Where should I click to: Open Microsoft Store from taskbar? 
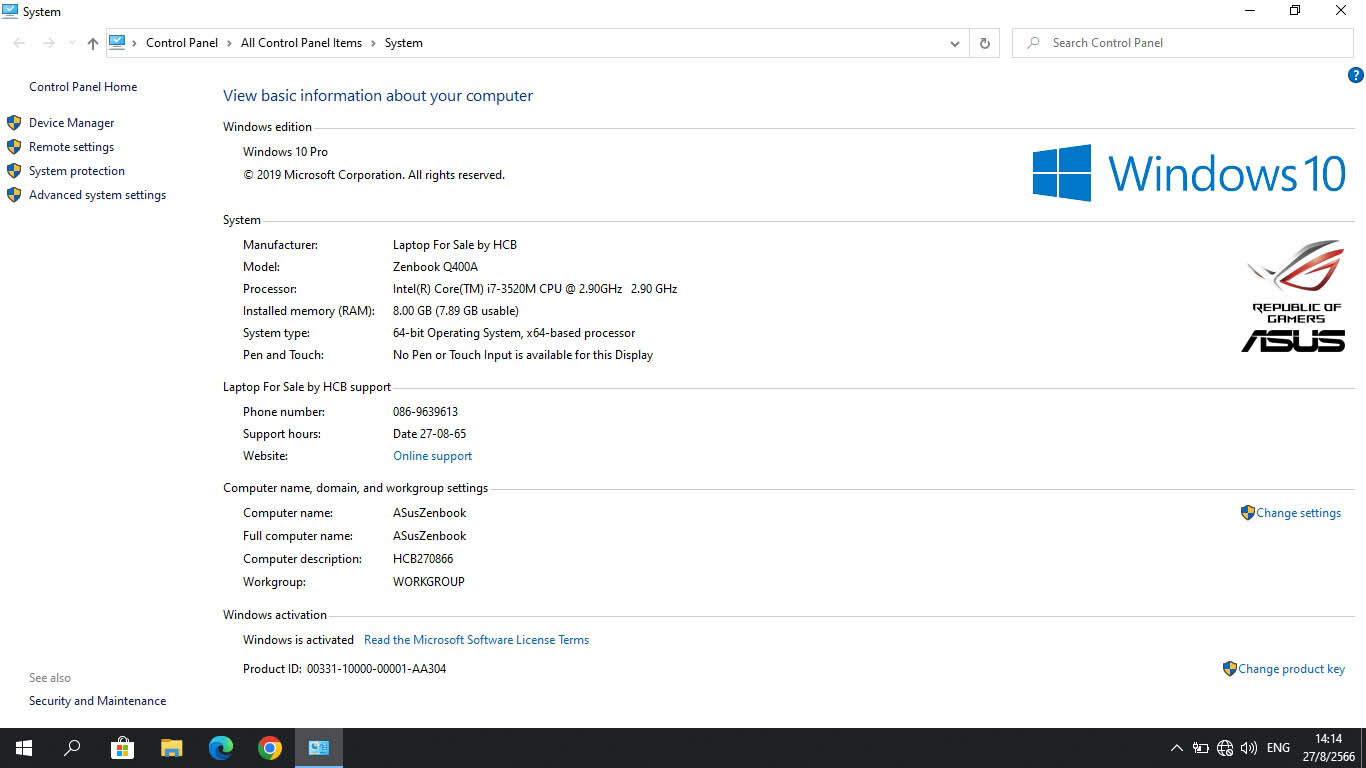(x=122, y=748)
